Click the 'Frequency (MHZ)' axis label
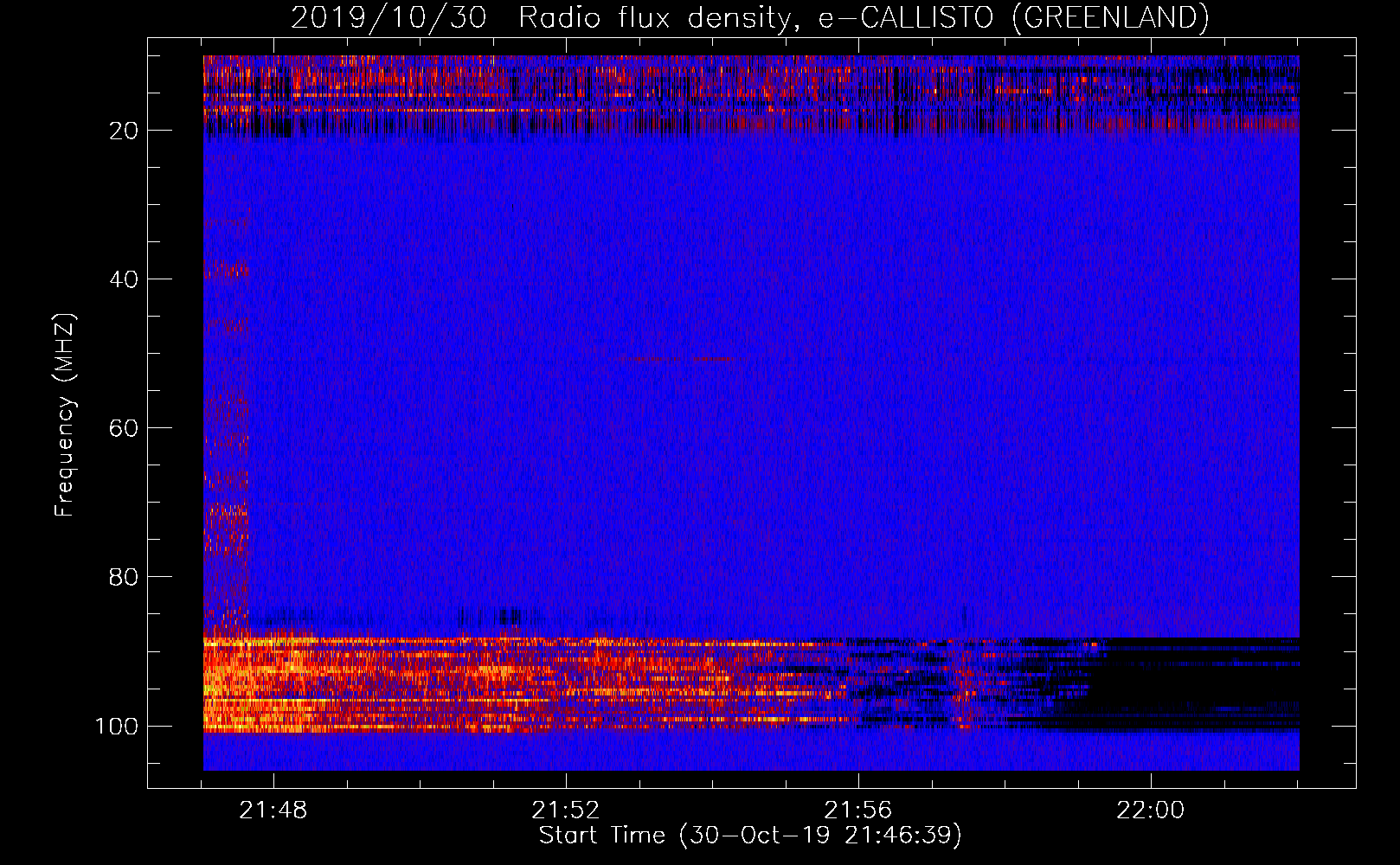The height and width of the screenshot is (865, 1400). click(65, 415)
